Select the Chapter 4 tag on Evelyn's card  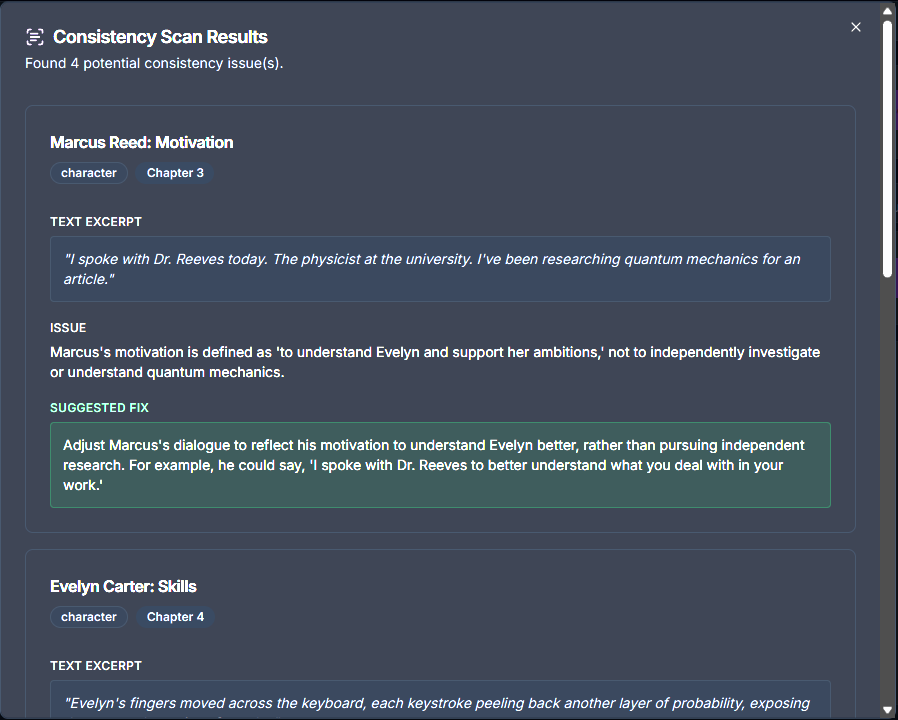(x=175, y=617)
